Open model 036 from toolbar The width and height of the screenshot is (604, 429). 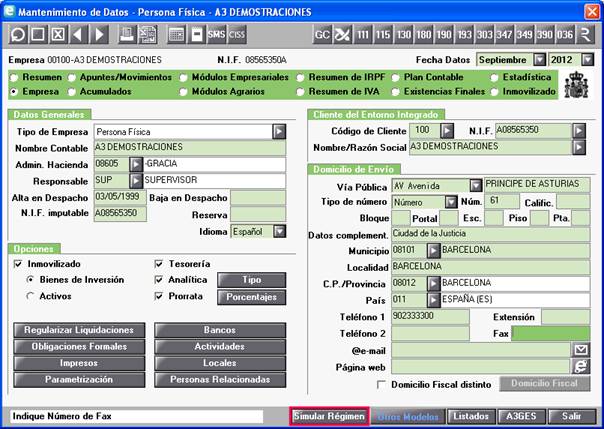pyautogui.click(x=565, y=35)
